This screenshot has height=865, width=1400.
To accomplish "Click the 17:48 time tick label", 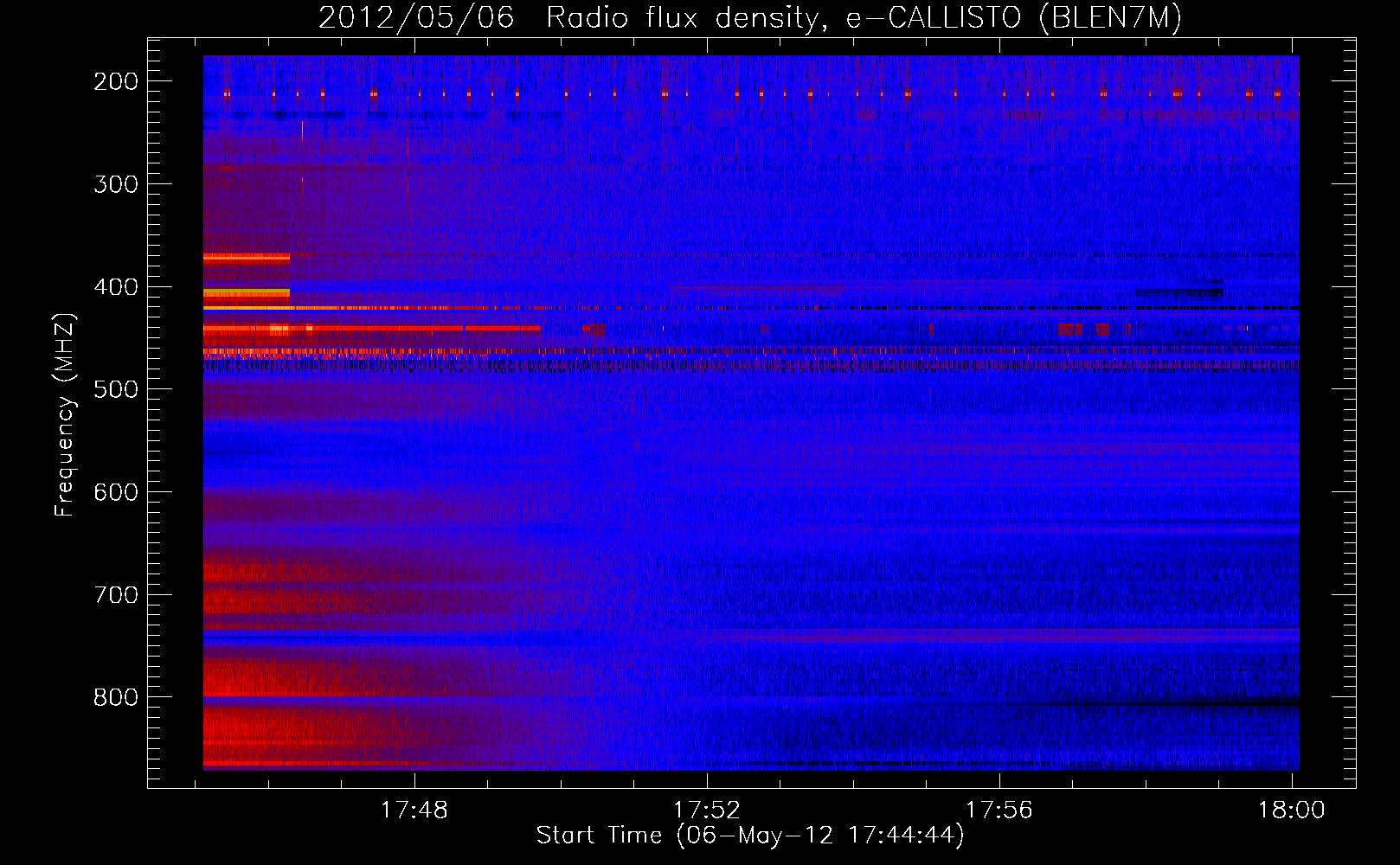I will pos(414,810).
